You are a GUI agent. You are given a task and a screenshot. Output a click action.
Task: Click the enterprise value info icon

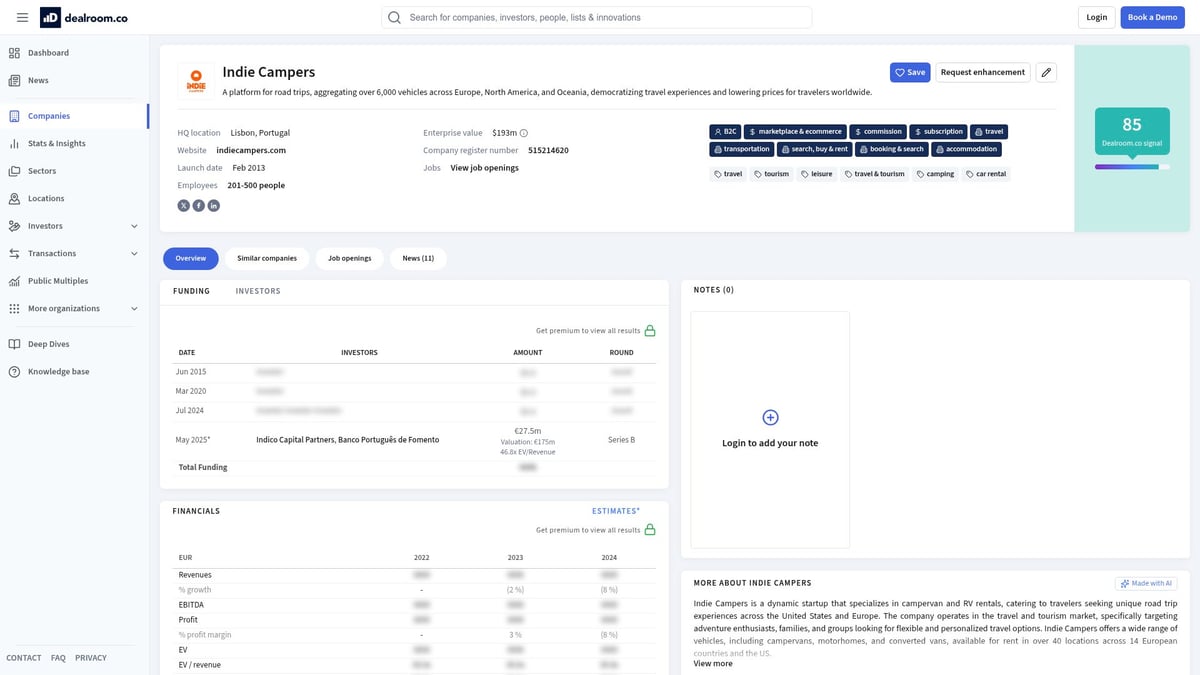[x=524, y=133]
